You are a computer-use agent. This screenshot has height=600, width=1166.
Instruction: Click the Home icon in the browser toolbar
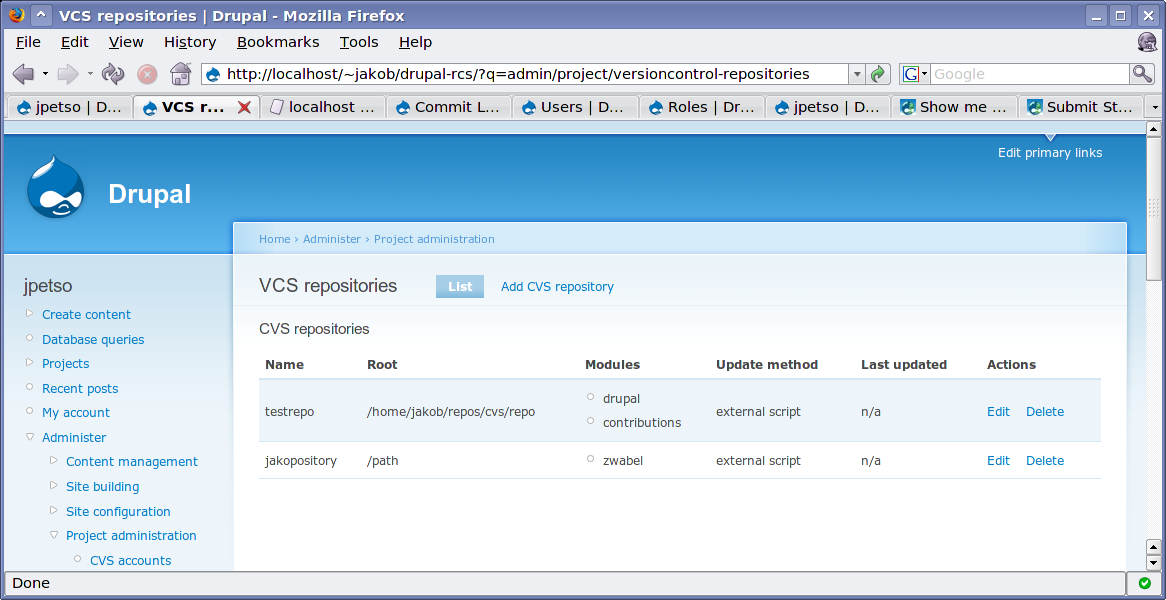pos(179,73)
